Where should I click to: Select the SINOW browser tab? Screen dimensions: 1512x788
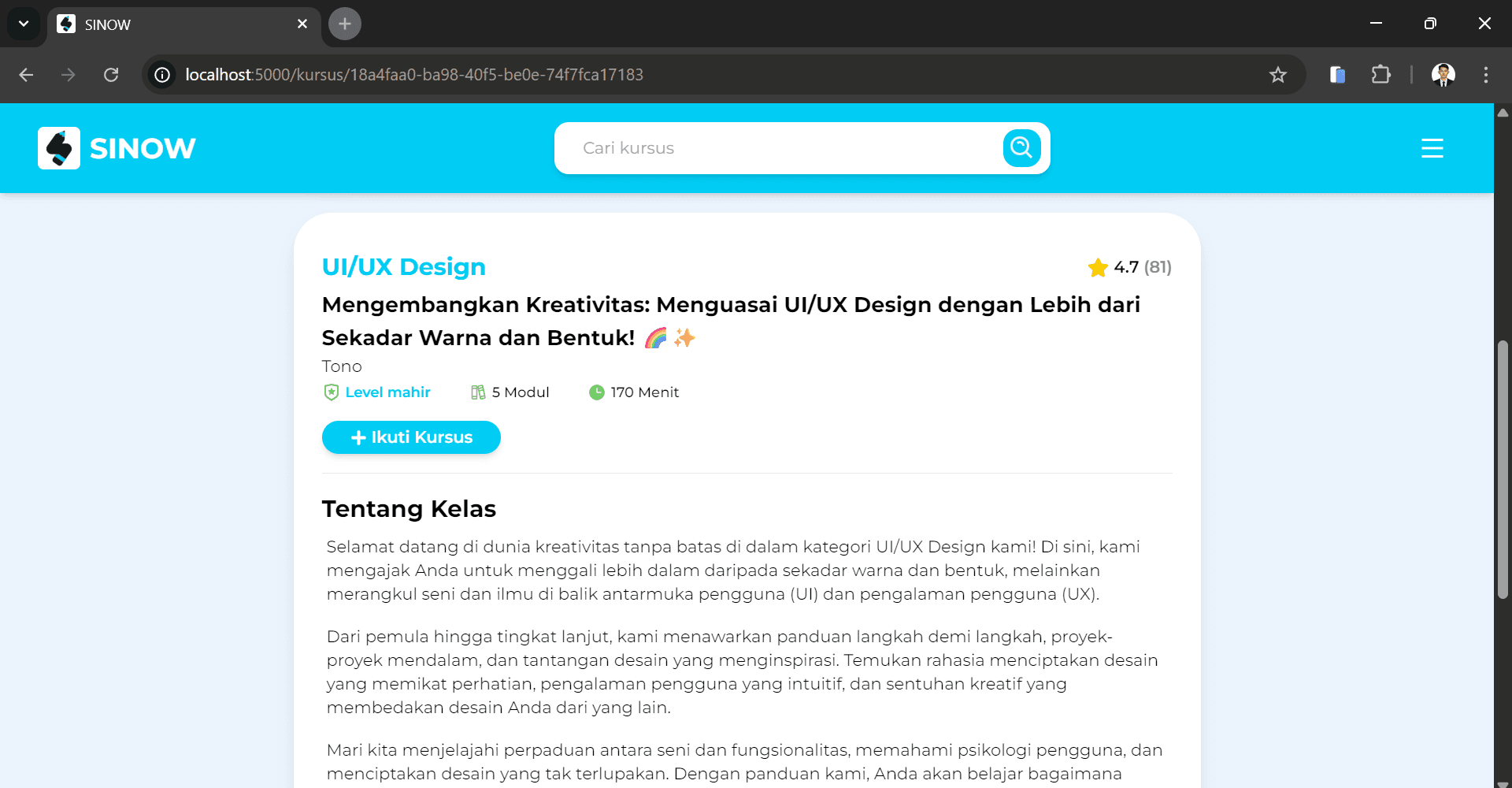click(173, 24)
